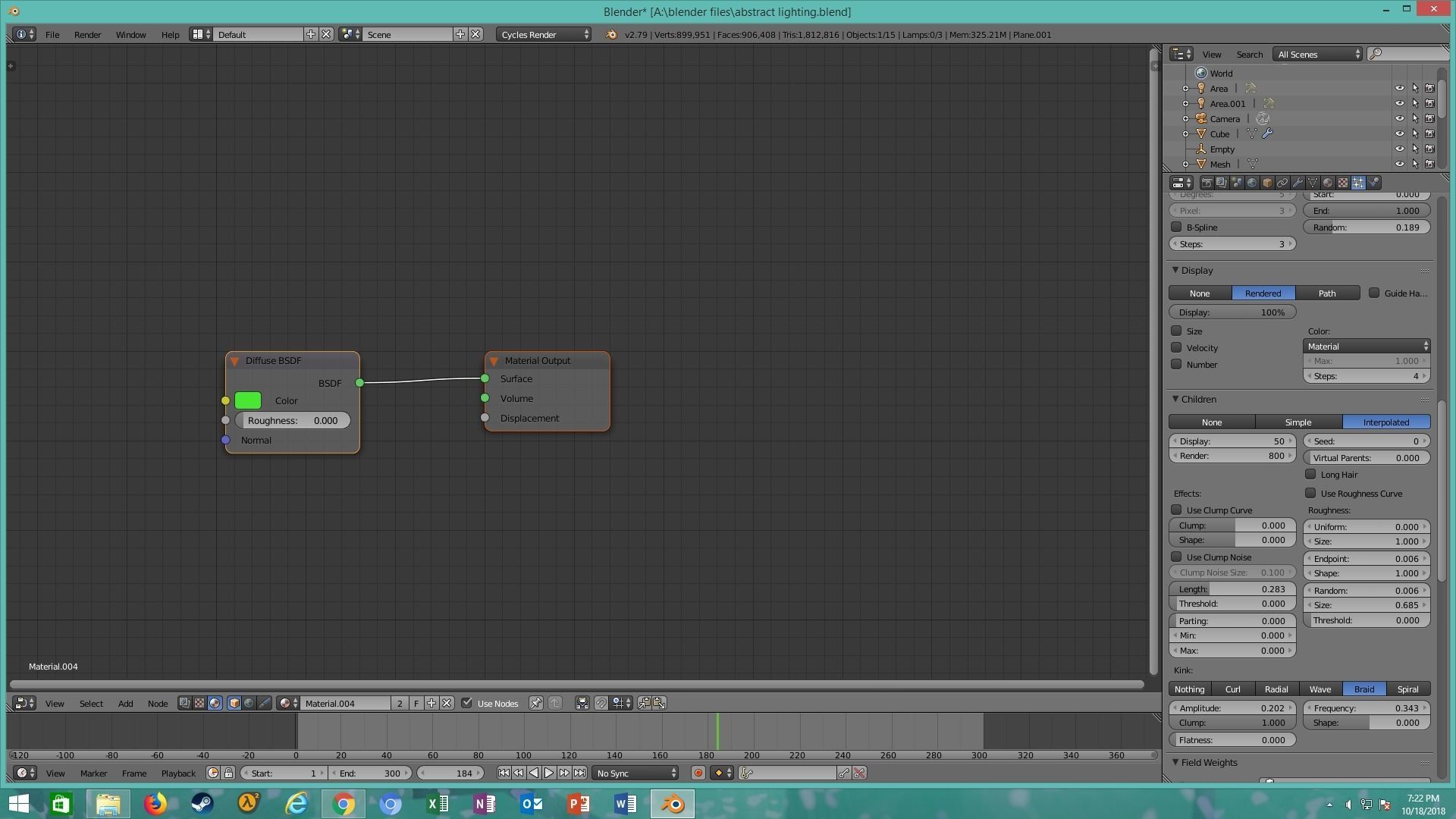
Task: Hide the Cube object via eye icon
Action: click(x=1399, y=133)
